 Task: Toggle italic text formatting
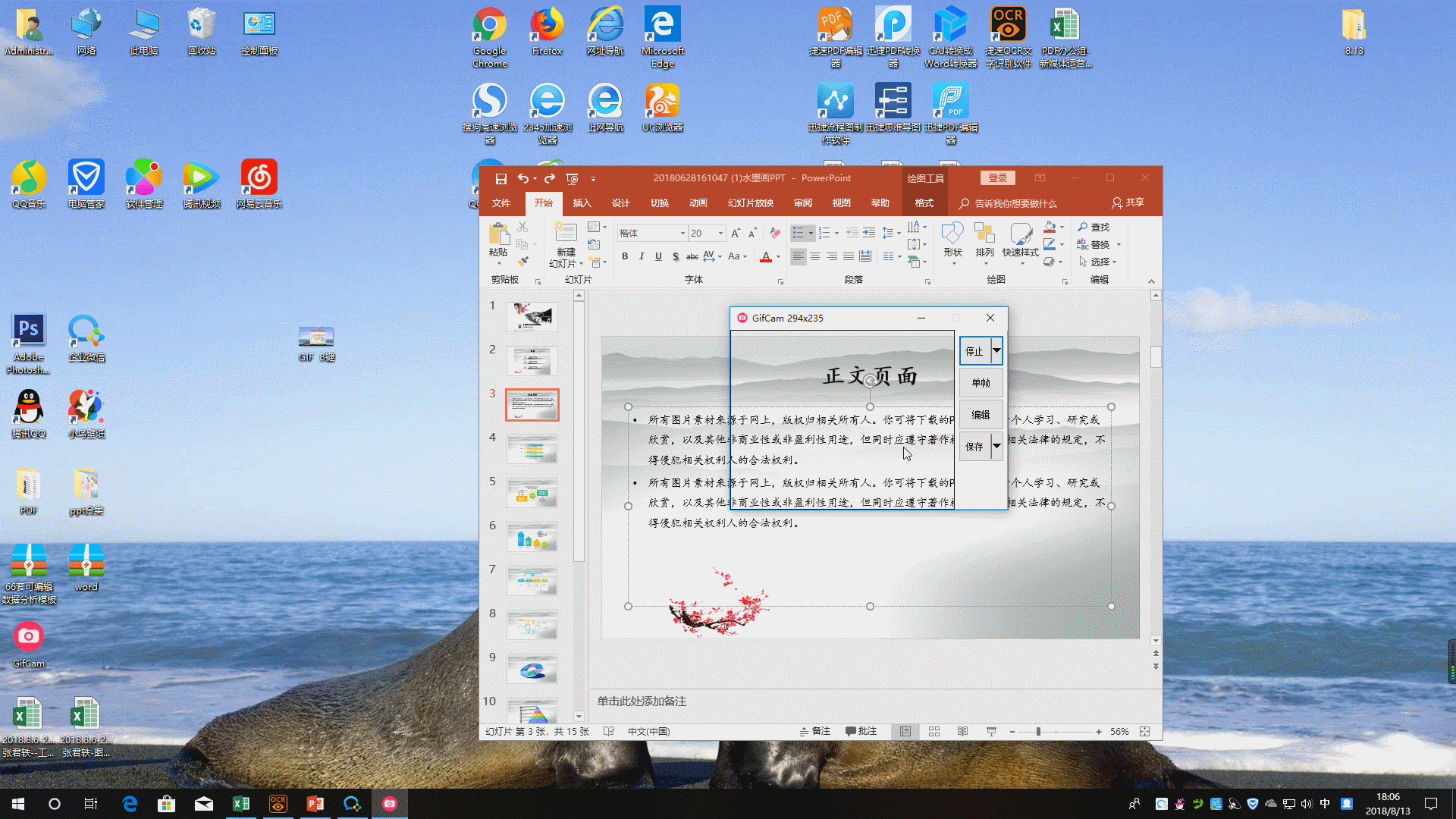pyautogui.click(x=642, y=256)
